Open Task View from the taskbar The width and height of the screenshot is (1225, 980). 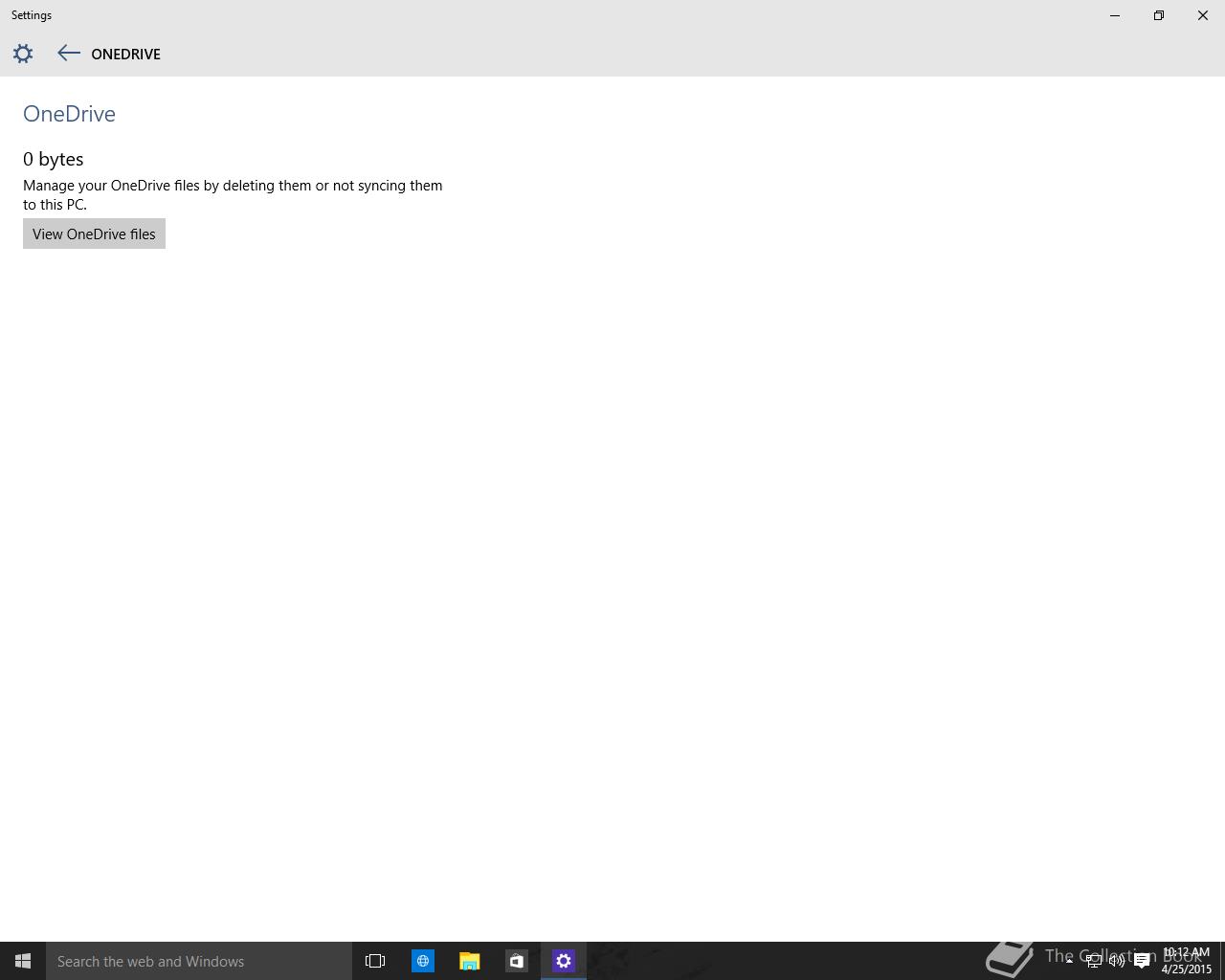coord(375,961)
